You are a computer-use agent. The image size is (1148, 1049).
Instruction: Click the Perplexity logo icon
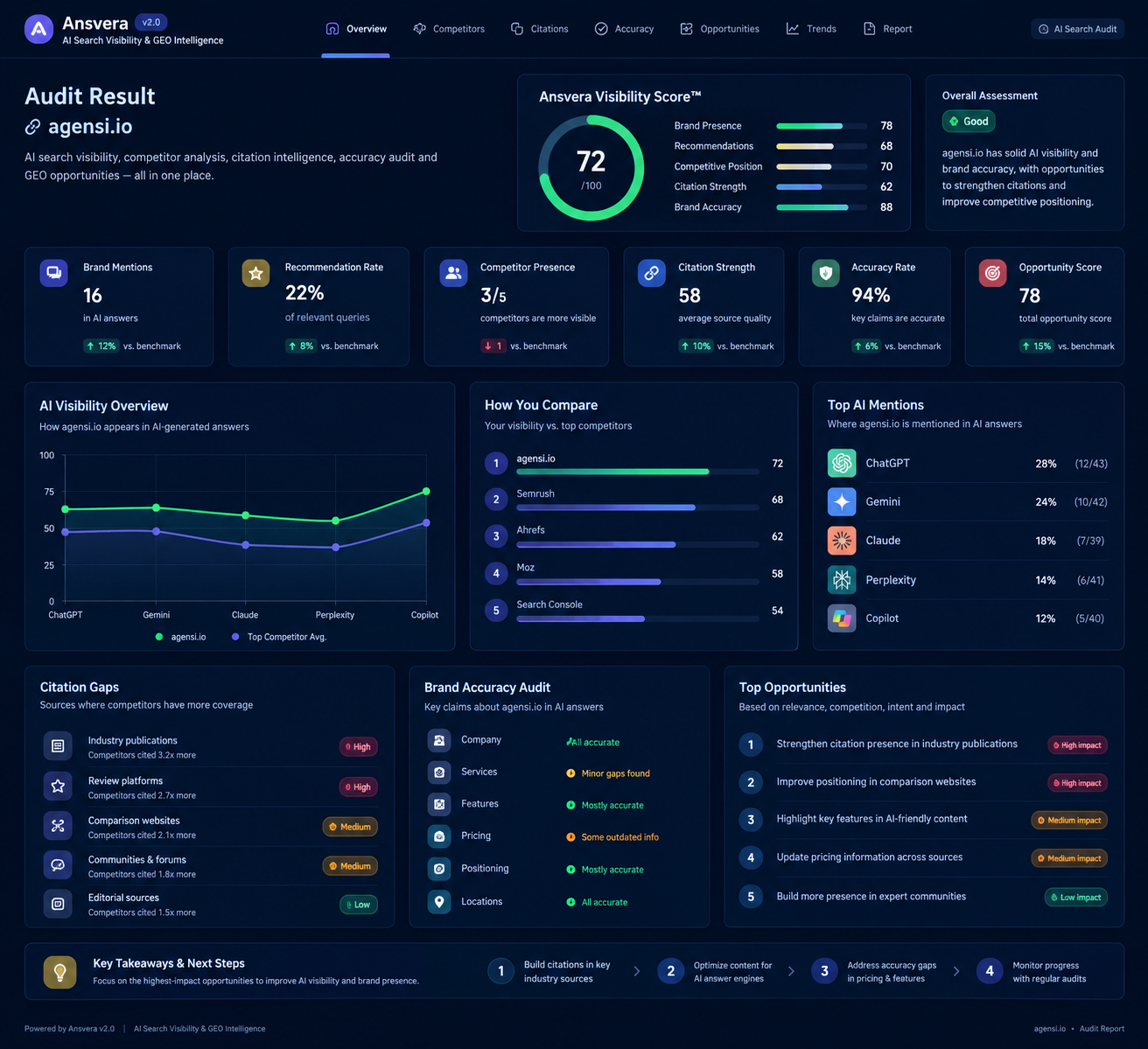coord(842,579)
